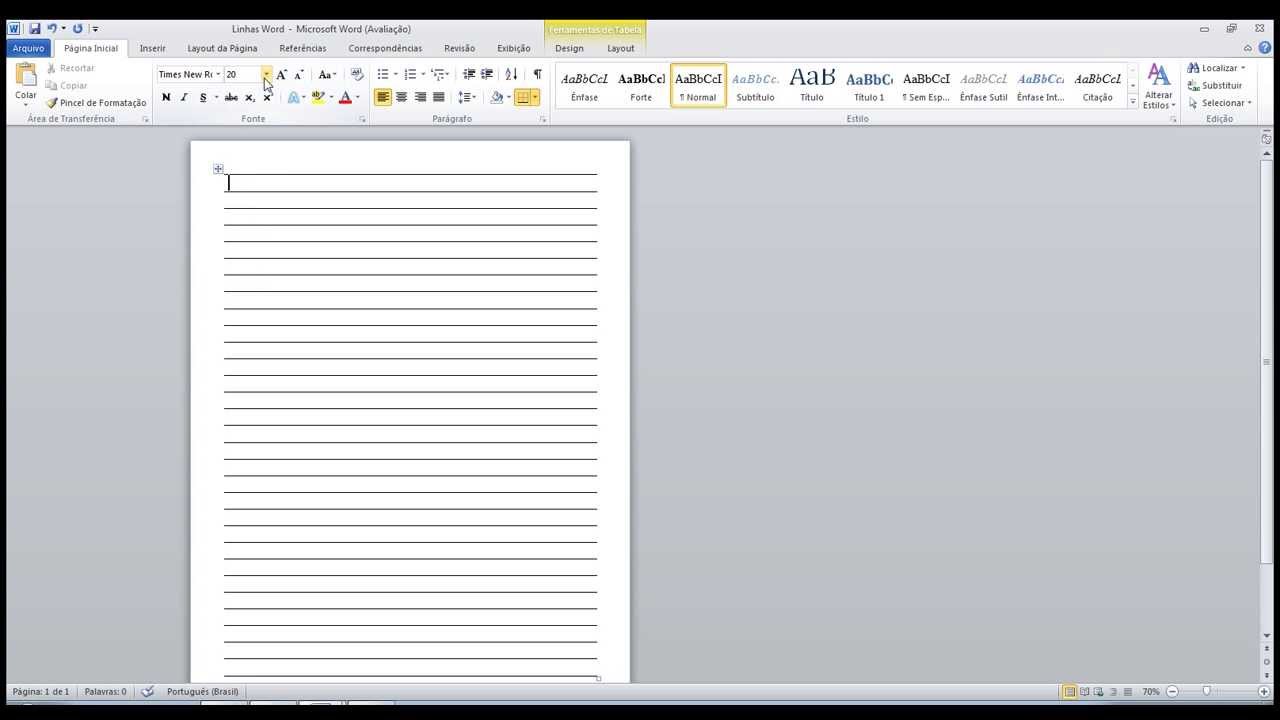The image size is (1280, 720).
Task: Align text left
Action: click(x=383, y=97)
